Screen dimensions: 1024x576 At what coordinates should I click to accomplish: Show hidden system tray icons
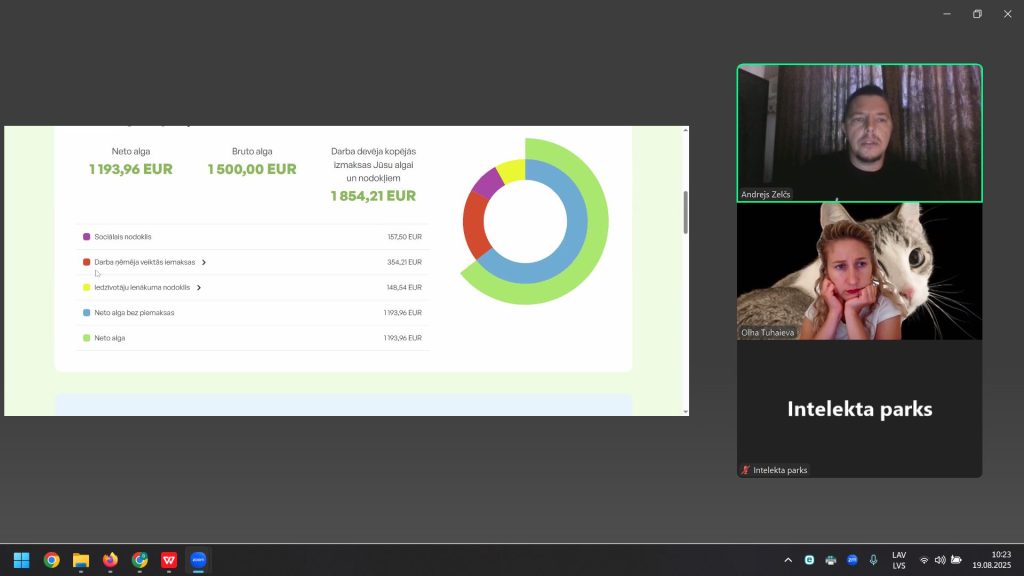point(788,560)
